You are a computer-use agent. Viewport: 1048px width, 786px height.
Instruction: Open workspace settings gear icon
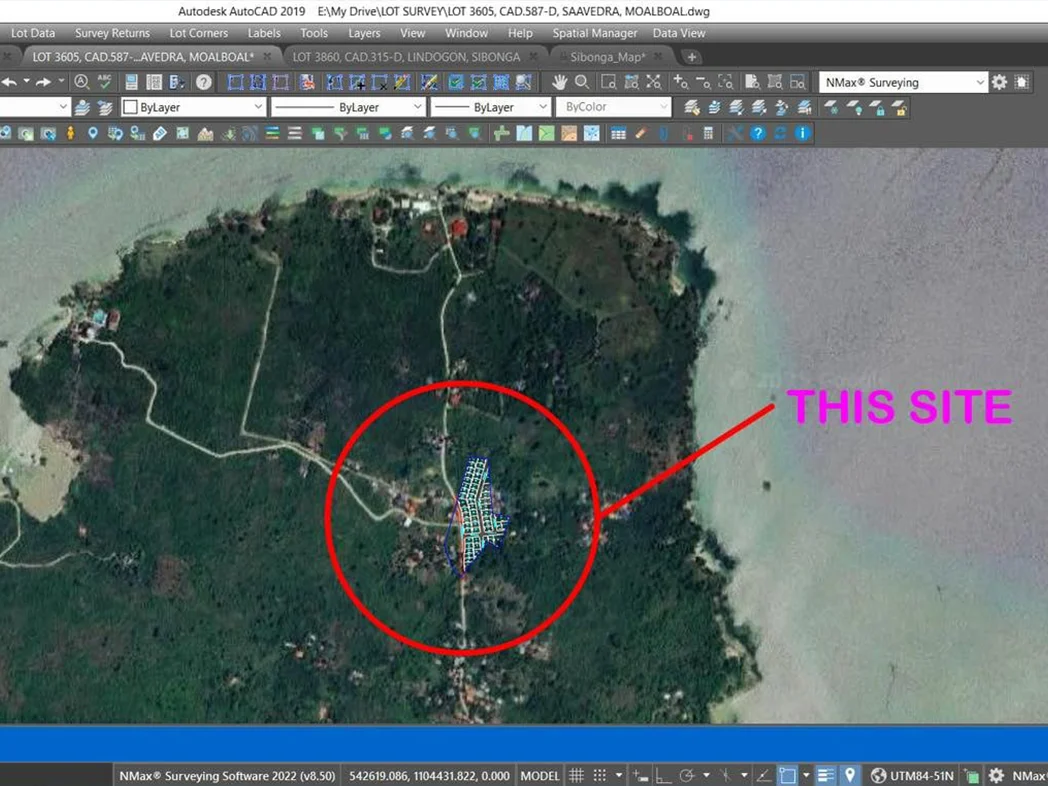tap(999, 82)
